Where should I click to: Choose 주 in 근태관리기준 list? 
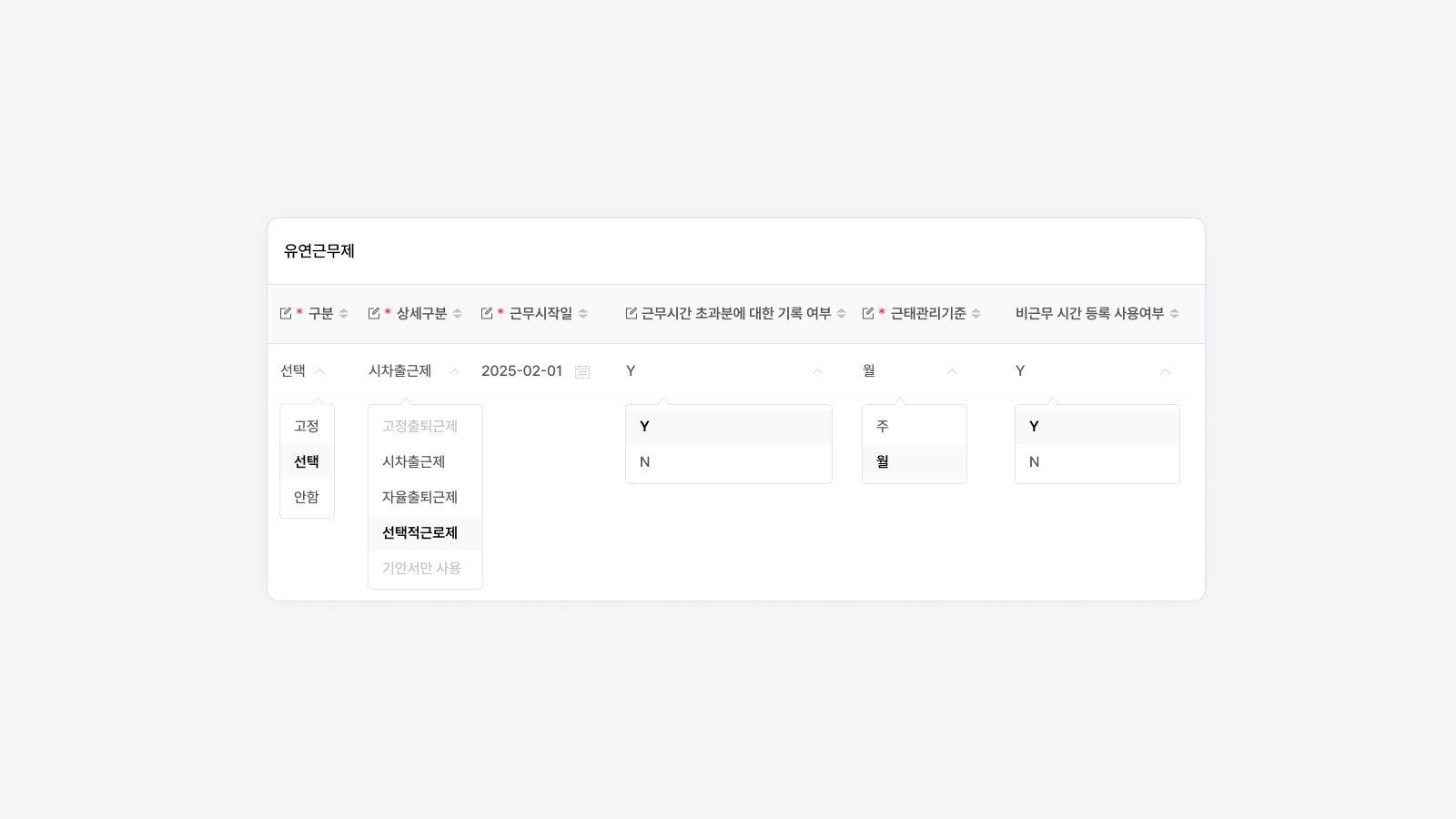click(915, 426)
